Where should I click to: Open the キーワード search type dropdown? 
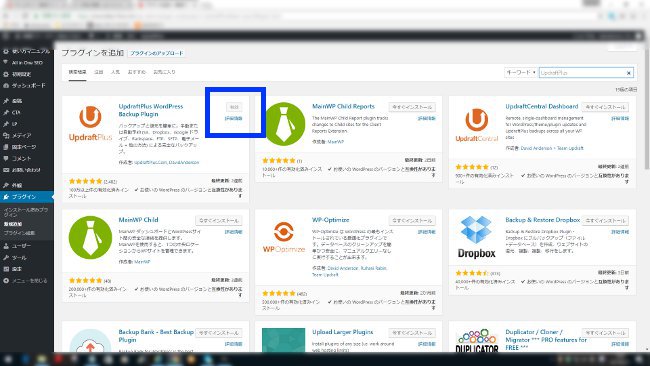[x=521, y=73]
